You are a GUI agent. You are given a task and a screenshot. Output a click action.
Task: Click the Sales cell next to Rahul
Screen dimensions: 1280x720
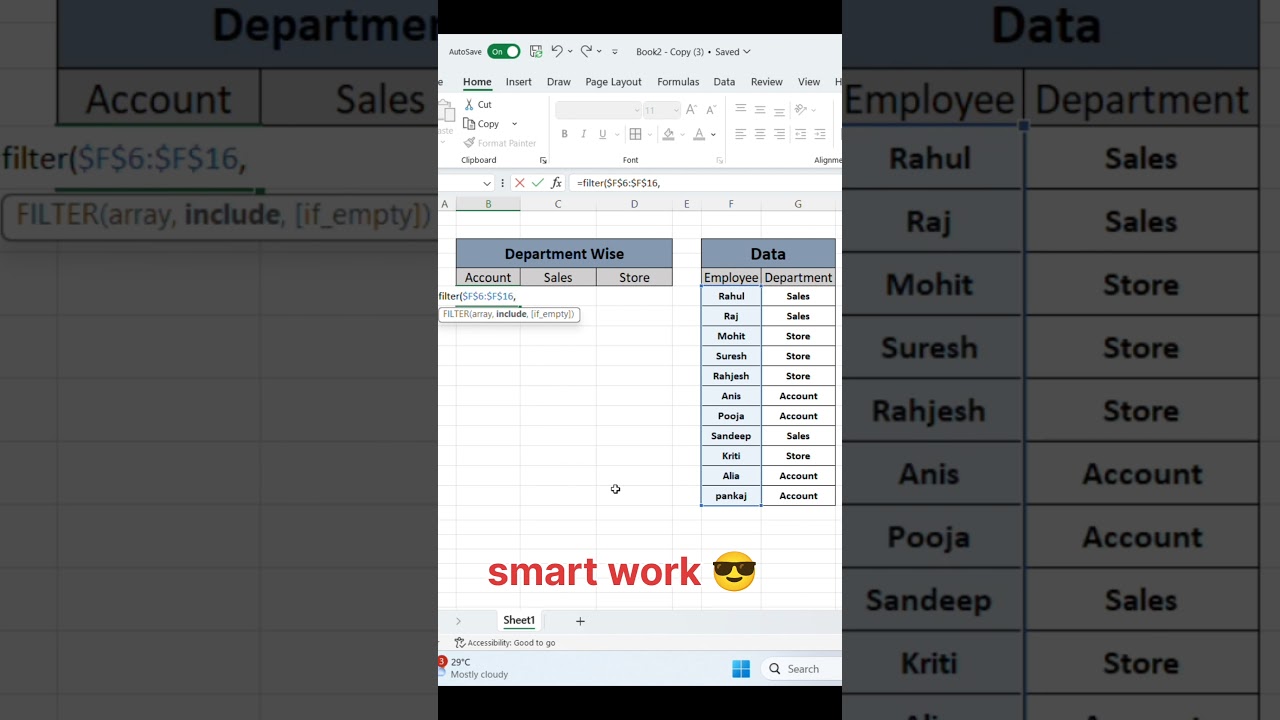tap(798, 296)
